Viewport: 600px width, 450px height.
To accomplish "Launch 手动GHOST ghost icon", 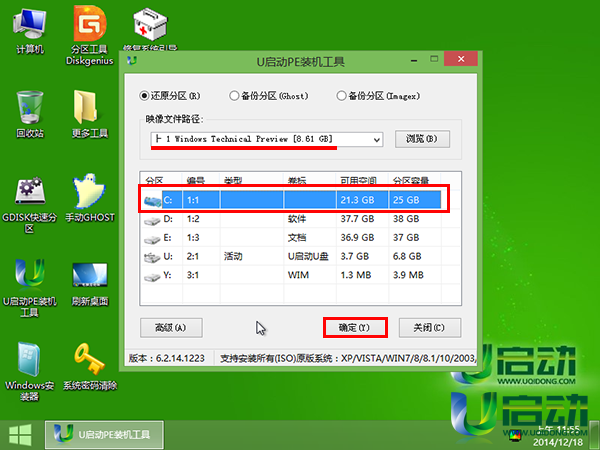I will [90, 198].
